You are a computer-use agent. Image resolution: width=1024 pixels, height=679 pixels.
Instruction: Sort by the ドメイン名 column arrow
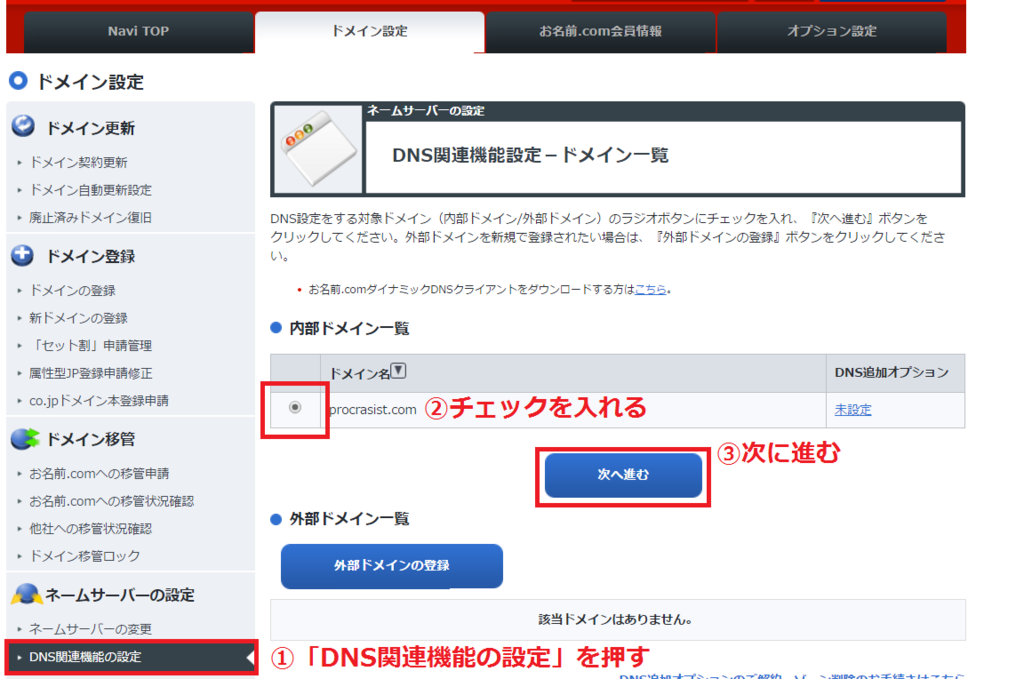point(398,371)
